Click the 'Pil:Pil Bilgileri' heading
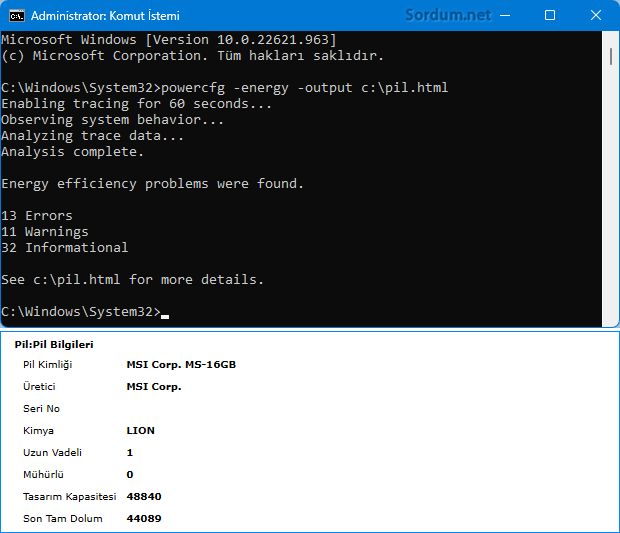620x533 pixels. click(x=54, y=344)
